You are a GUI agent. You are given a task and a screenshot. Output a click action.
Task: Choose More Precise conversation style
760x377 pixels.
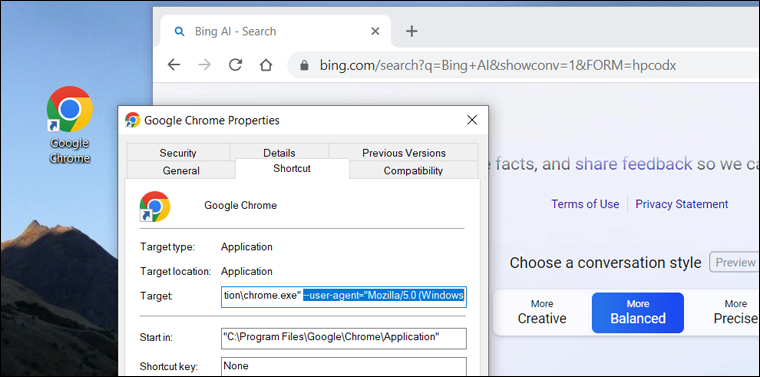(734, 313)
